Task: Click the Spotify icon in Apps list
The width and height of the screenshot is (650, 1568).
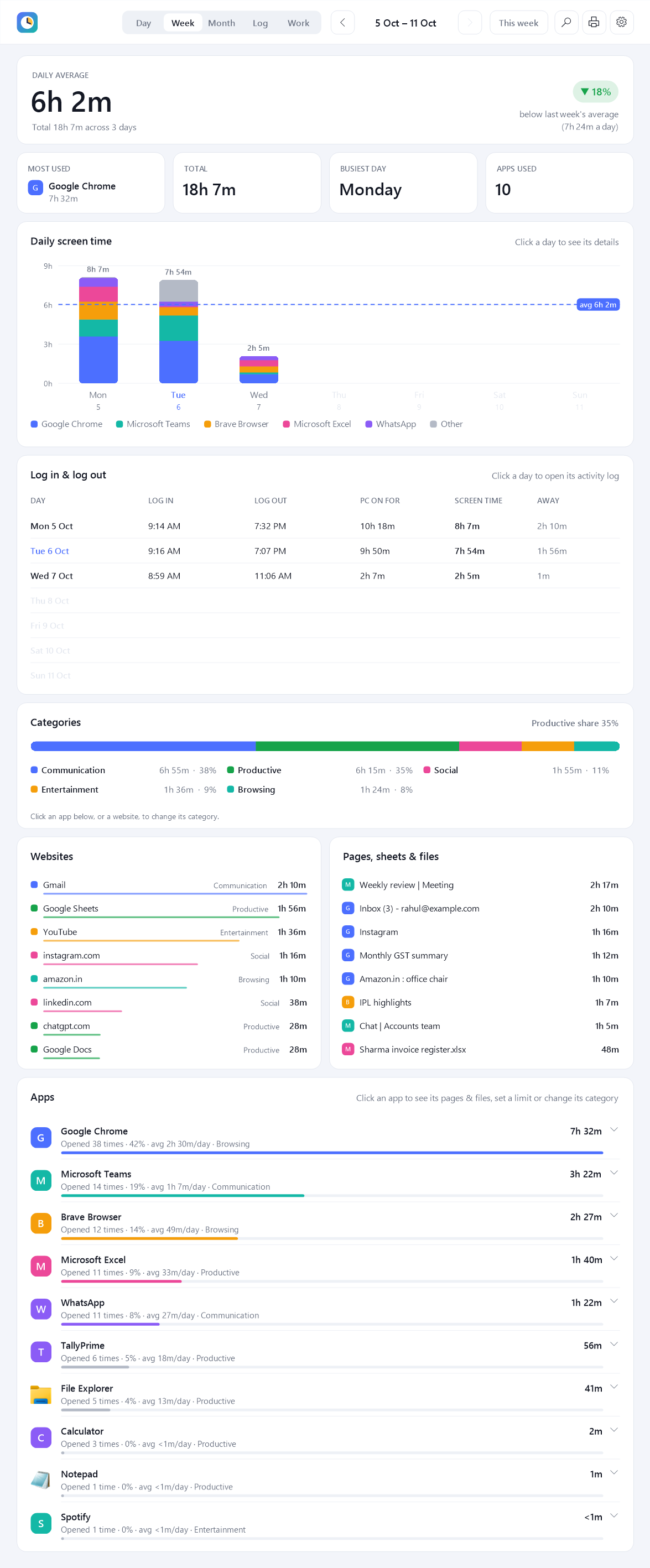Action: coord(41,1524)
